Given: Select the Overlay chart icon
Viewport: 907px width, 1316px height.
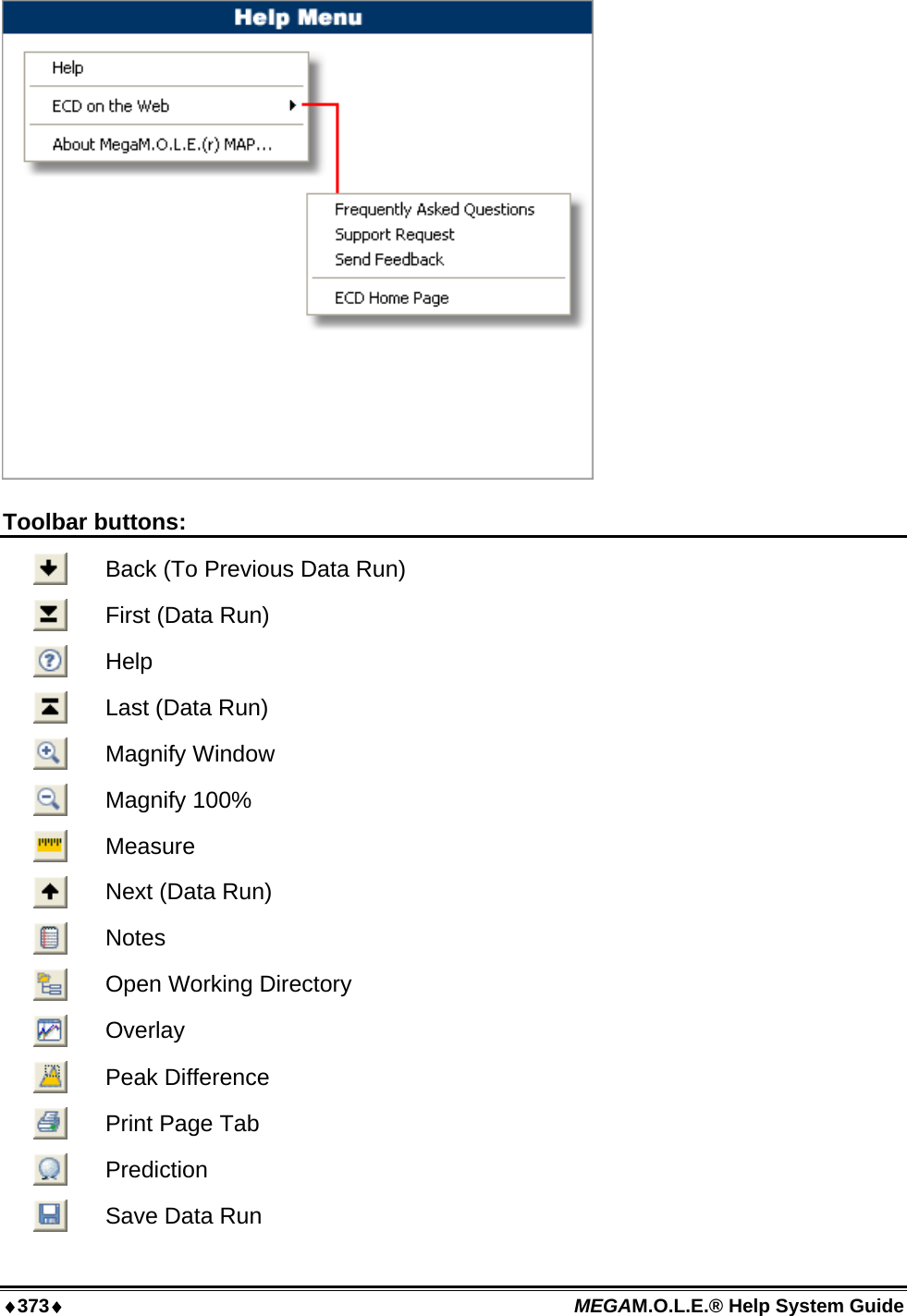Looking at the screenshot, I should pos(50,1030).
